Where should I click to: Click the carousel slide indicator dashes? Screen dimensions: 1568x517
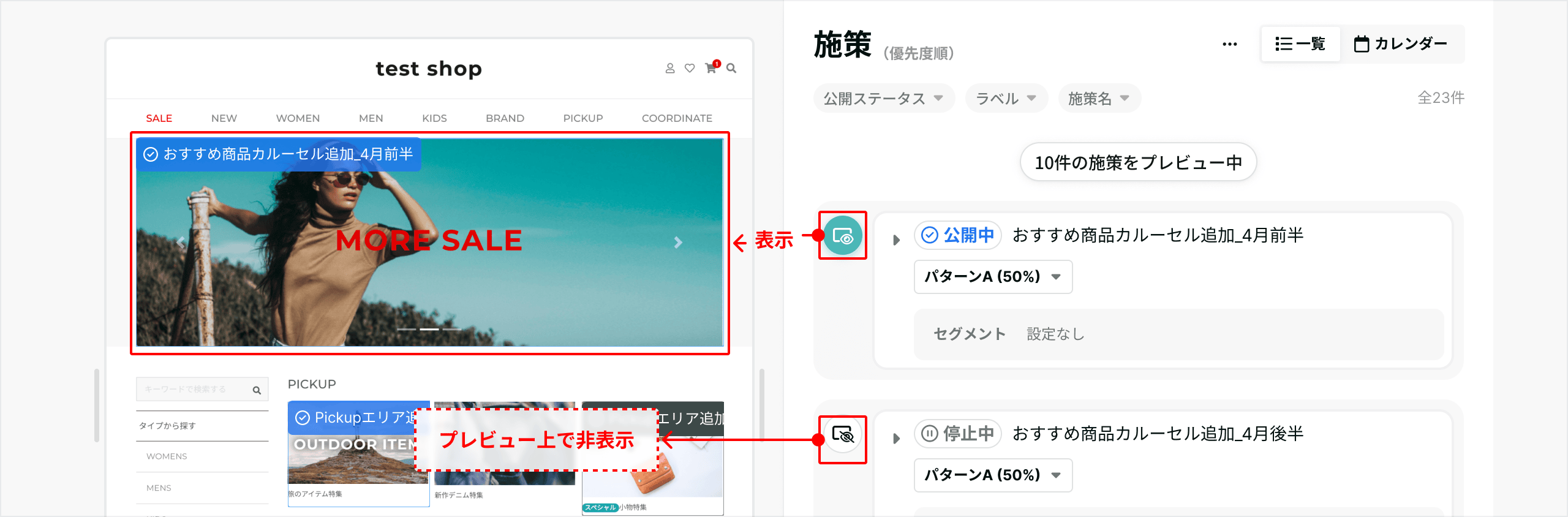429,330
